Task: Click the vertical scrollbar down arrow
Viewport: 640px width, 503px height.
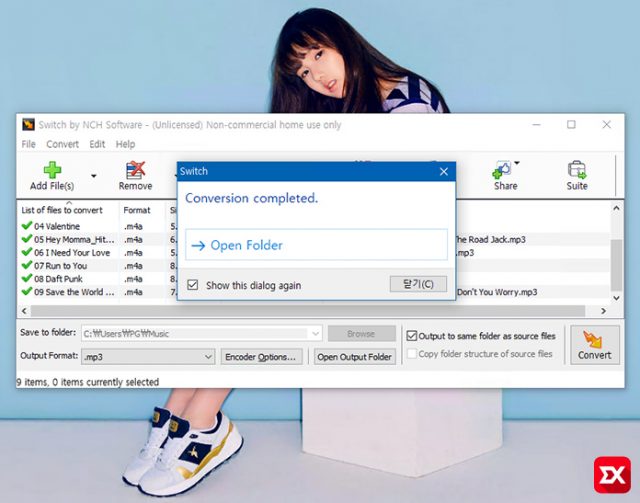Action: click(616, 298)
